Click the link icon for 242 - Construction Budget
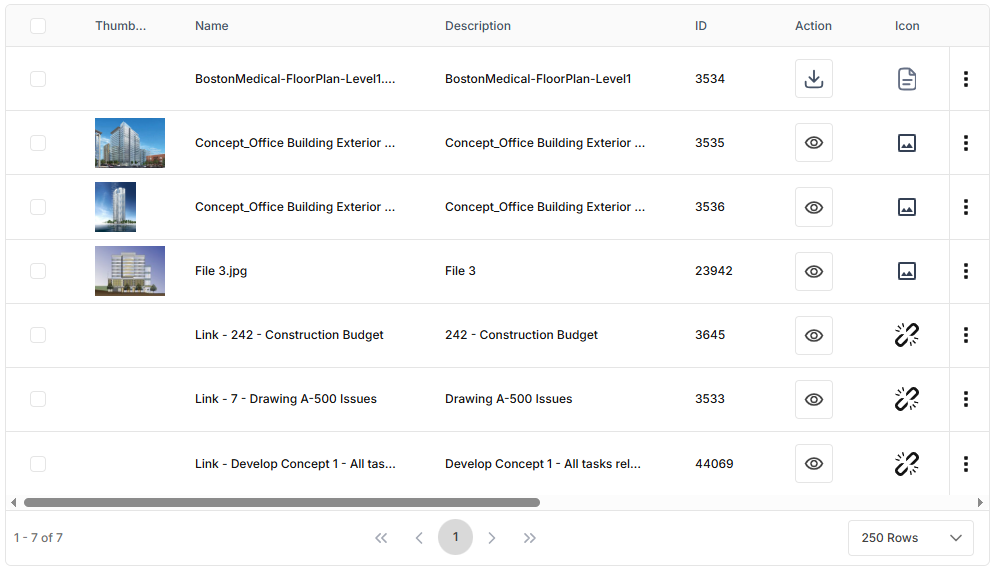This screenshot has width=996, height=574. (906, 335)
